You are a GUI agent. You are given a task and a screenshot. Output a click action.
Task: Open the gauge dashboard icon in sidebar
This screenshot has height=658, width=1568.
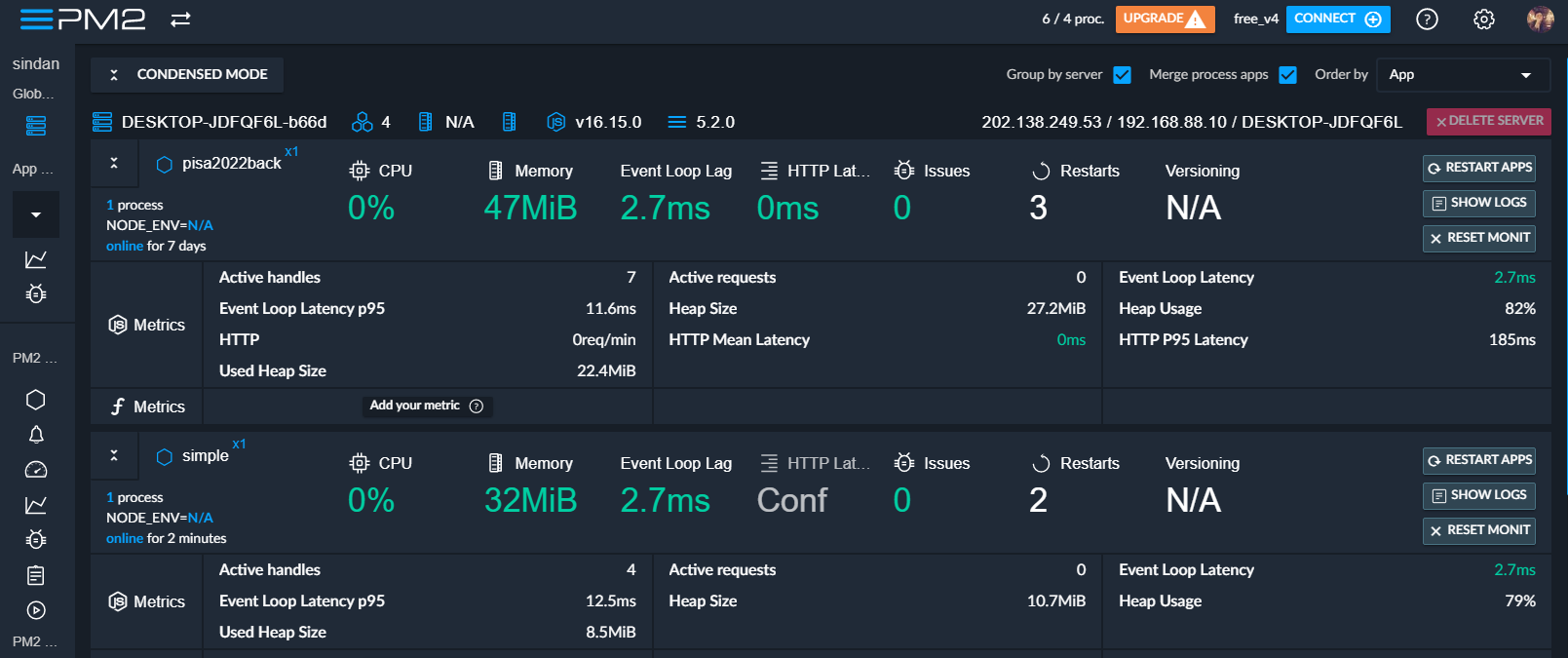click(x=36, y=470)
